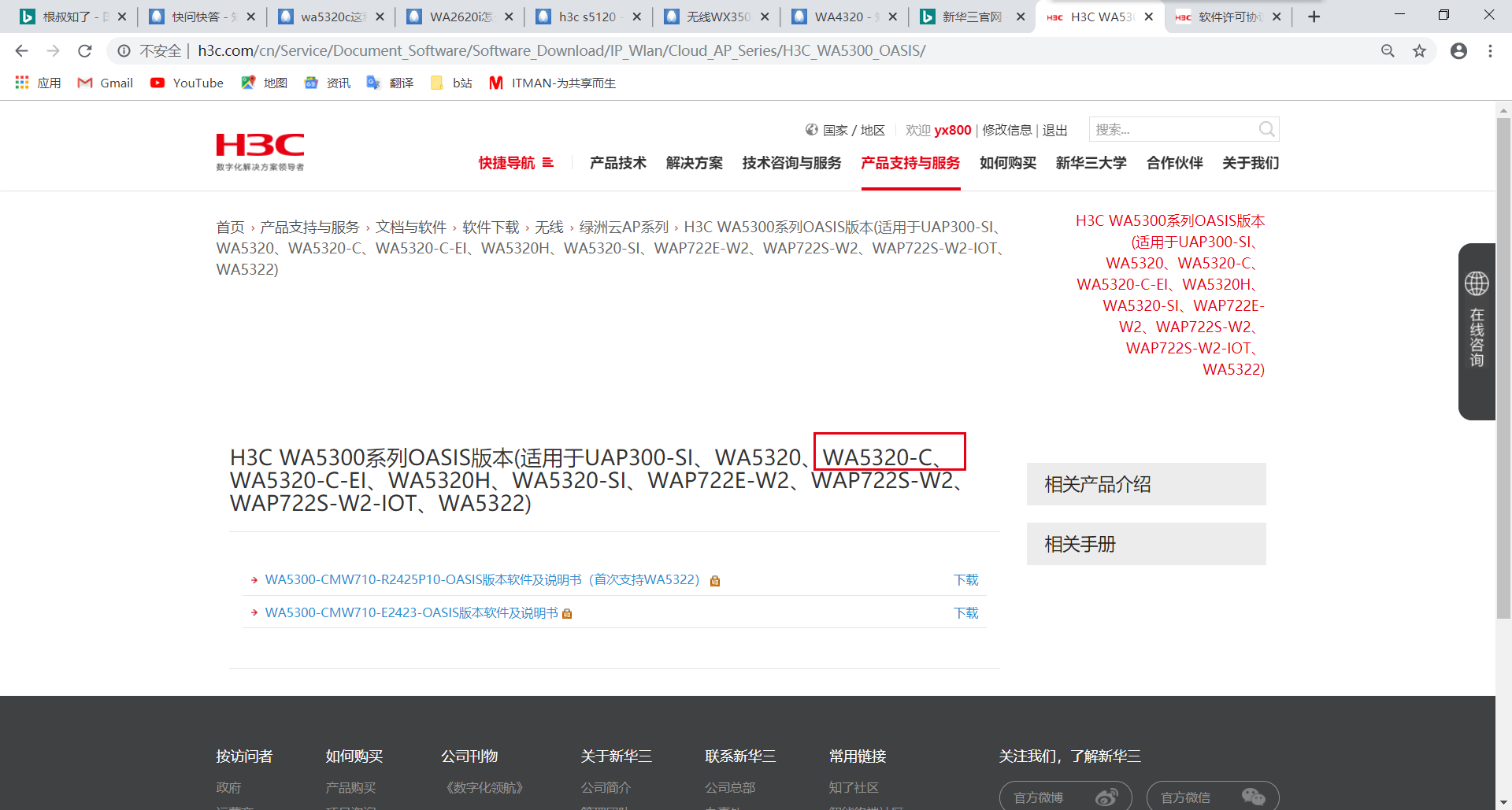The height and width of the screenshot is (810, 1512).
Task: Go to 文档与软件 in the breadcrumb
Action: coord(411,227)
